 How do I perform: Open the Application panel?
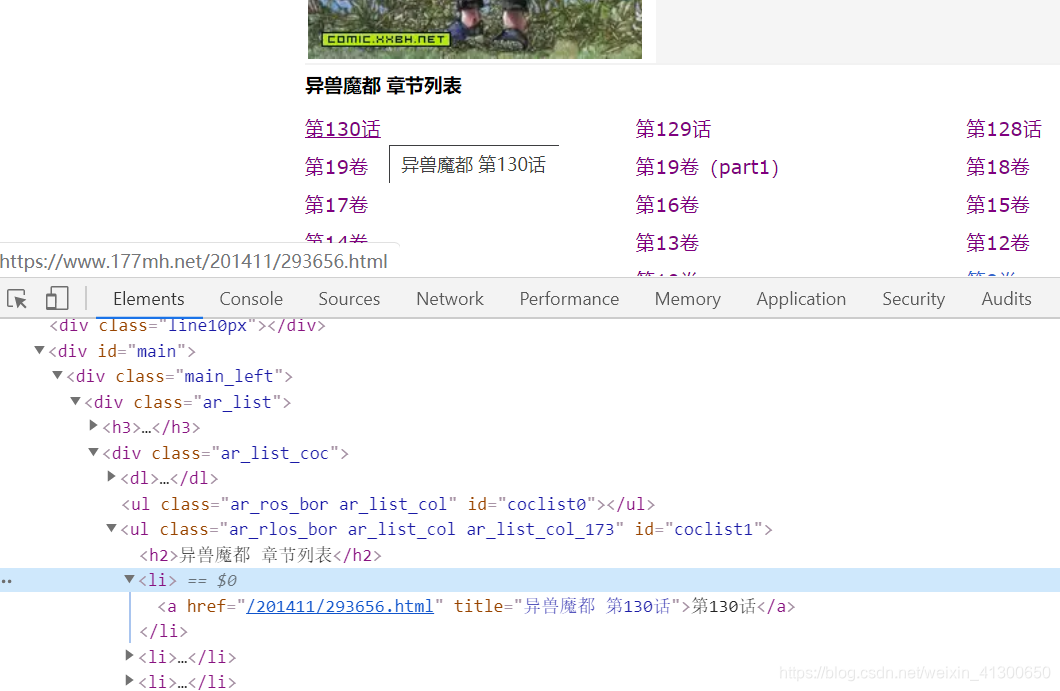pyautogui.click(x=801, y=298)
